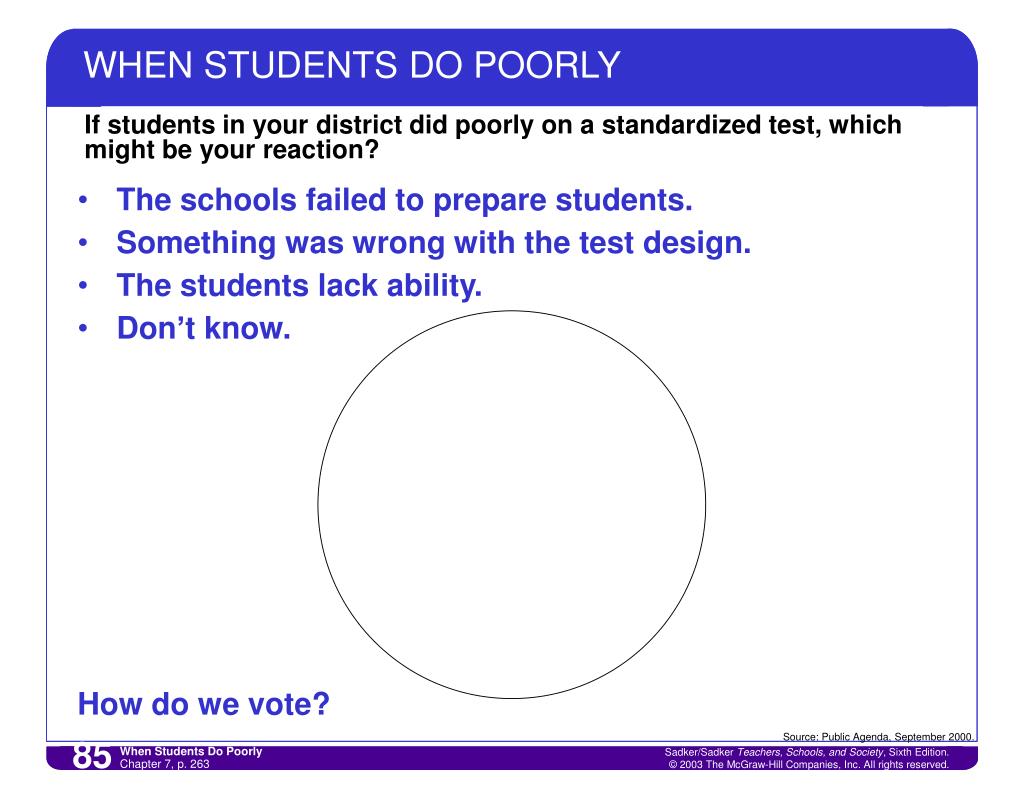Click the slide number 85
Image resolution: width=1024 pixels, height=791 pixels.
91,756
